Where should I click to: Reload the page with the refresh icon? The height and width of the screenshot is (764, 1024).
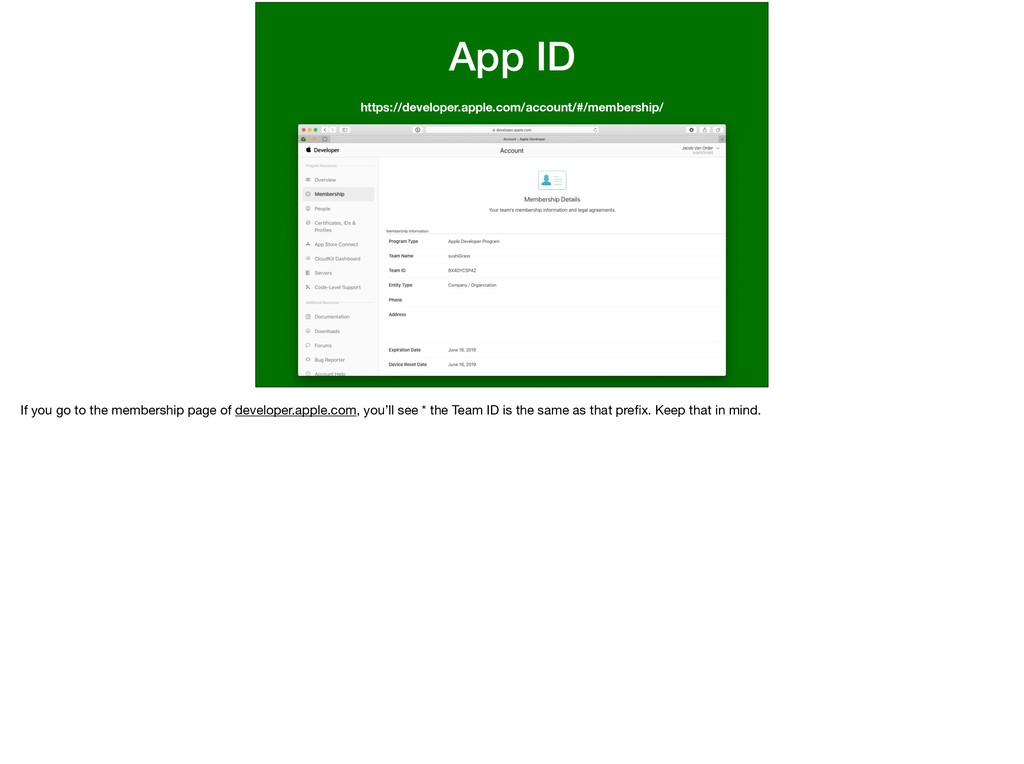[x=595, y=130]
